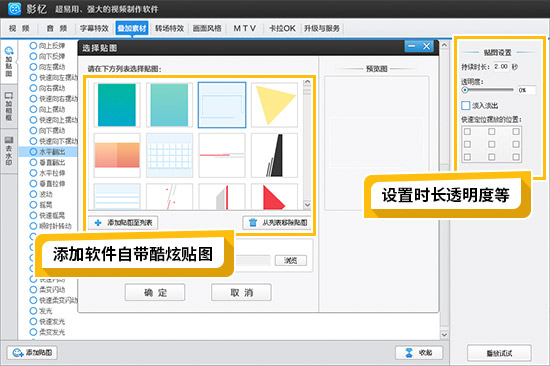Pick the top-left box in placement grid
This screenshot has width=550, height=366.
[467, 132]
